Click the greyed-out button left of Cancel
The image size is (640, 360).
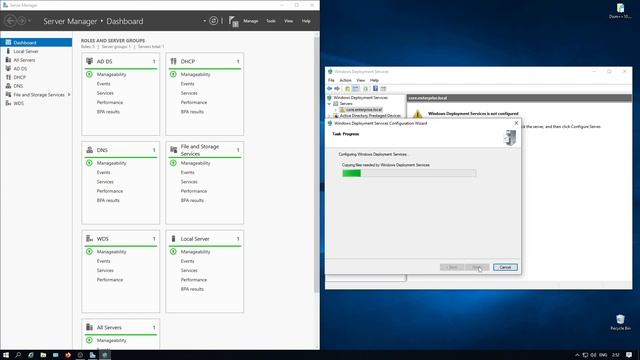click(477, 267)
